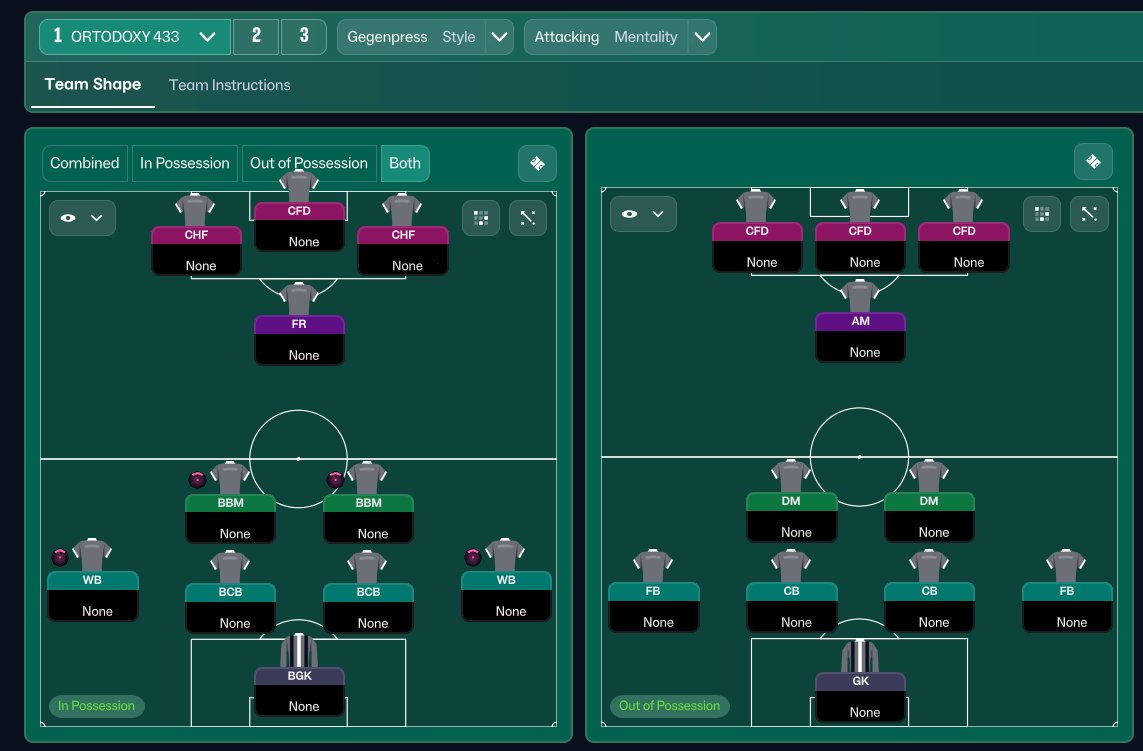Image resolution: width=1143 pixels, height=751 pixels.
Task: Open the Team Shape tab
Action: [x=93, y=85]
